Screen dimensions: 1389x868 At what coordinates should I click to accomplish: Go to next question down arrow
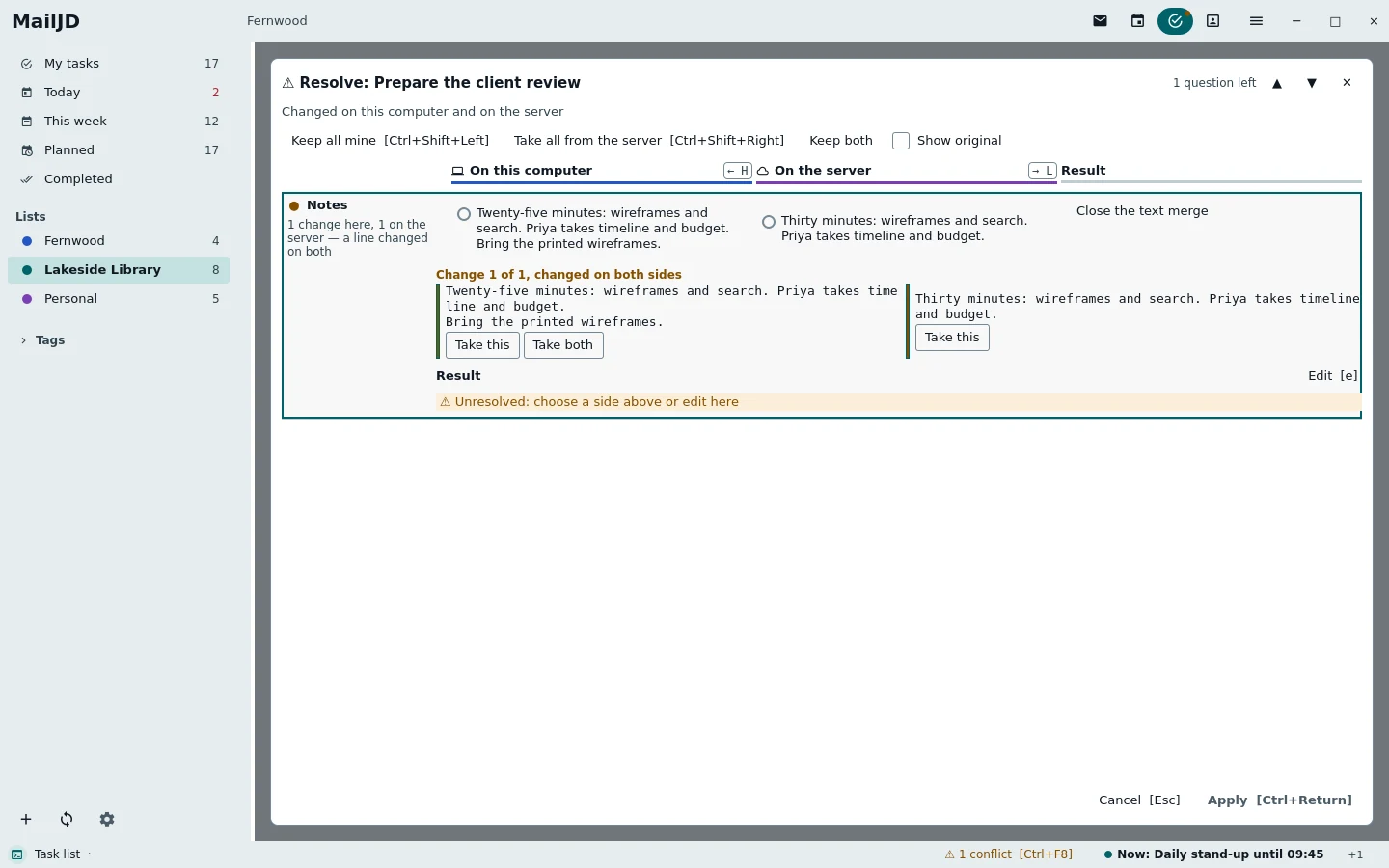click(x=1312, y=84)
